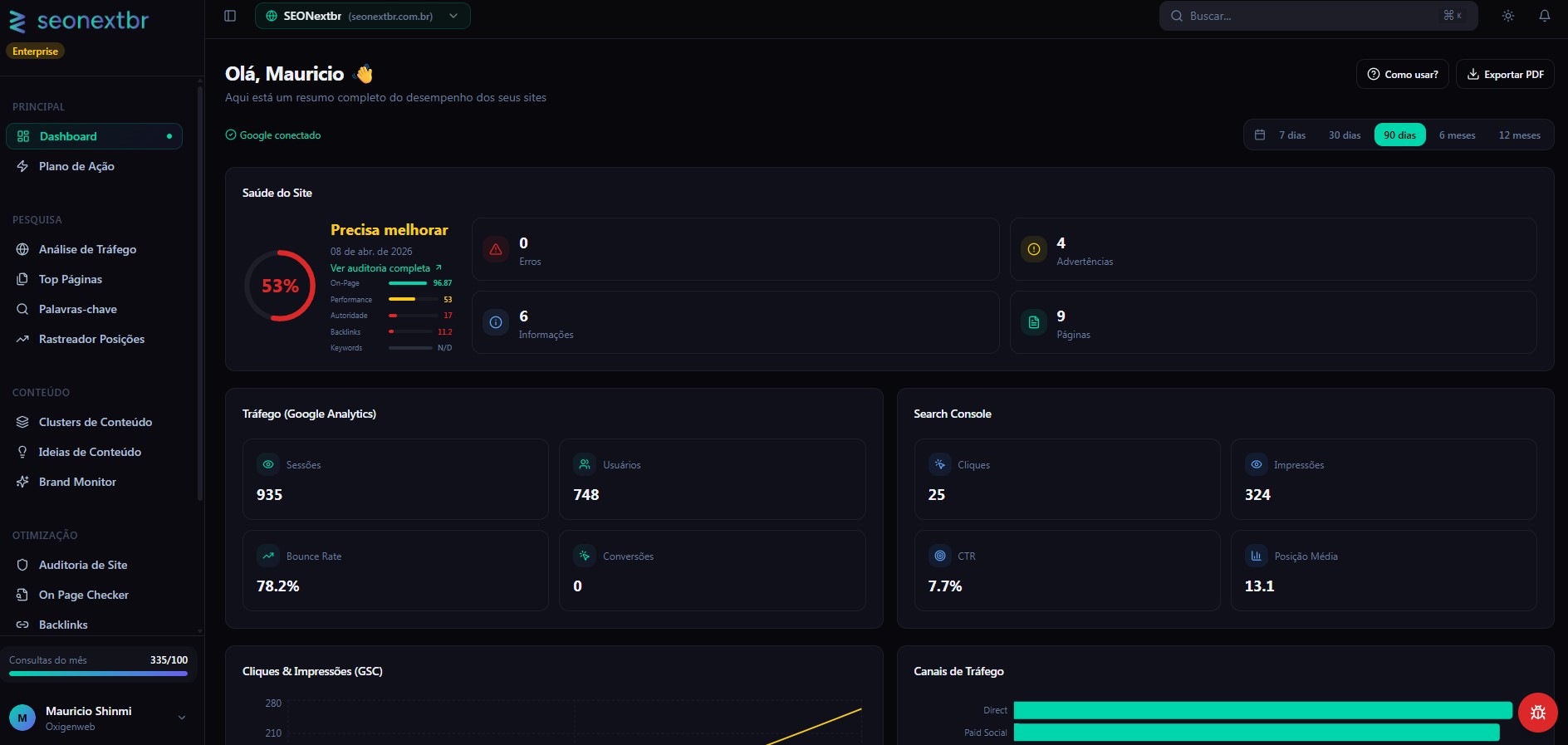Open Clusters de Conteúdo
Viewport: 1568px width, 745px height.
(94, 422)
